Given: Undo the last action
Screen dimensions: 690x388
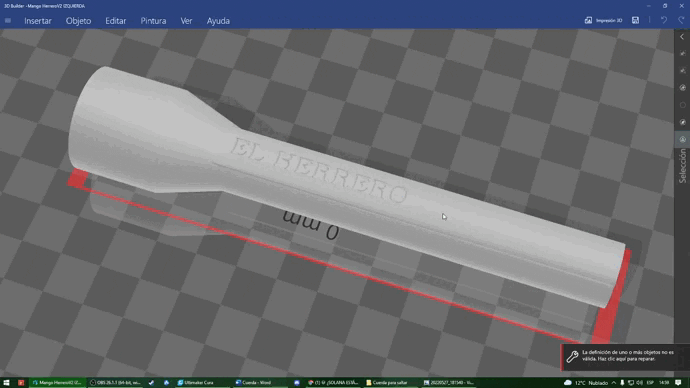Looking at the screenshot, I should [x=664, y=20].
